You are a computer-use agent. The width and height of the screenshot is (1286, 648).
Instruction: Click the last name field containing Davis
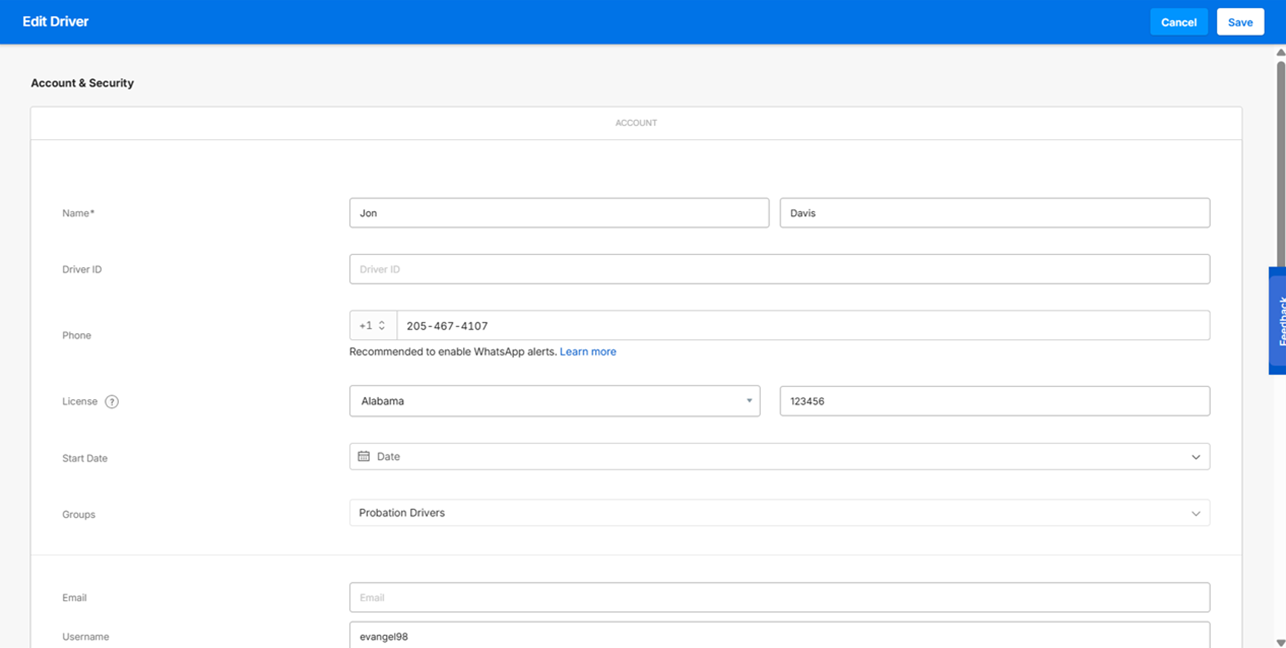point(994,213)
